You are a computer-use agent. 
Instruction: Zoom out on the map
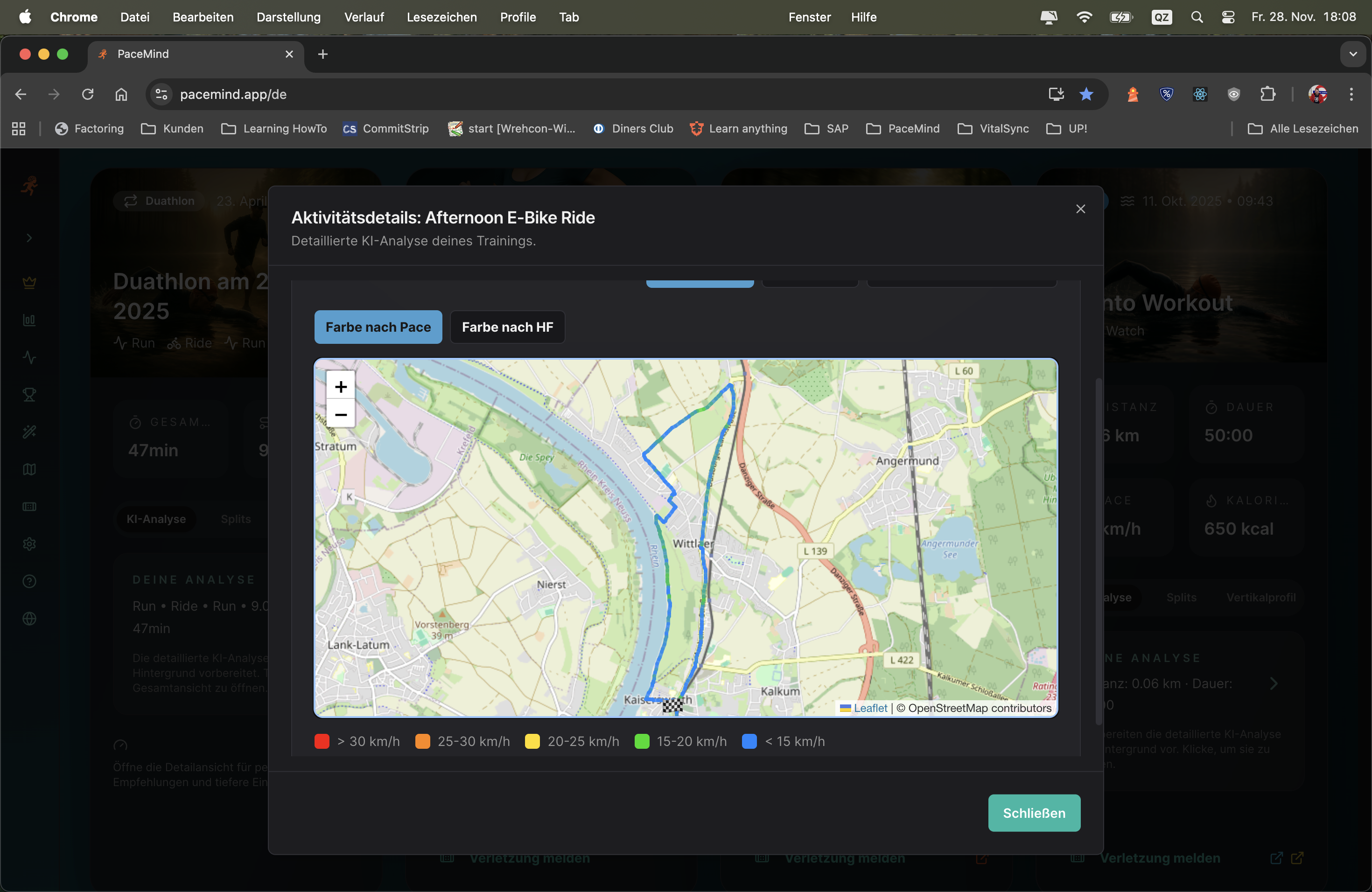click(x=341, y=414)
